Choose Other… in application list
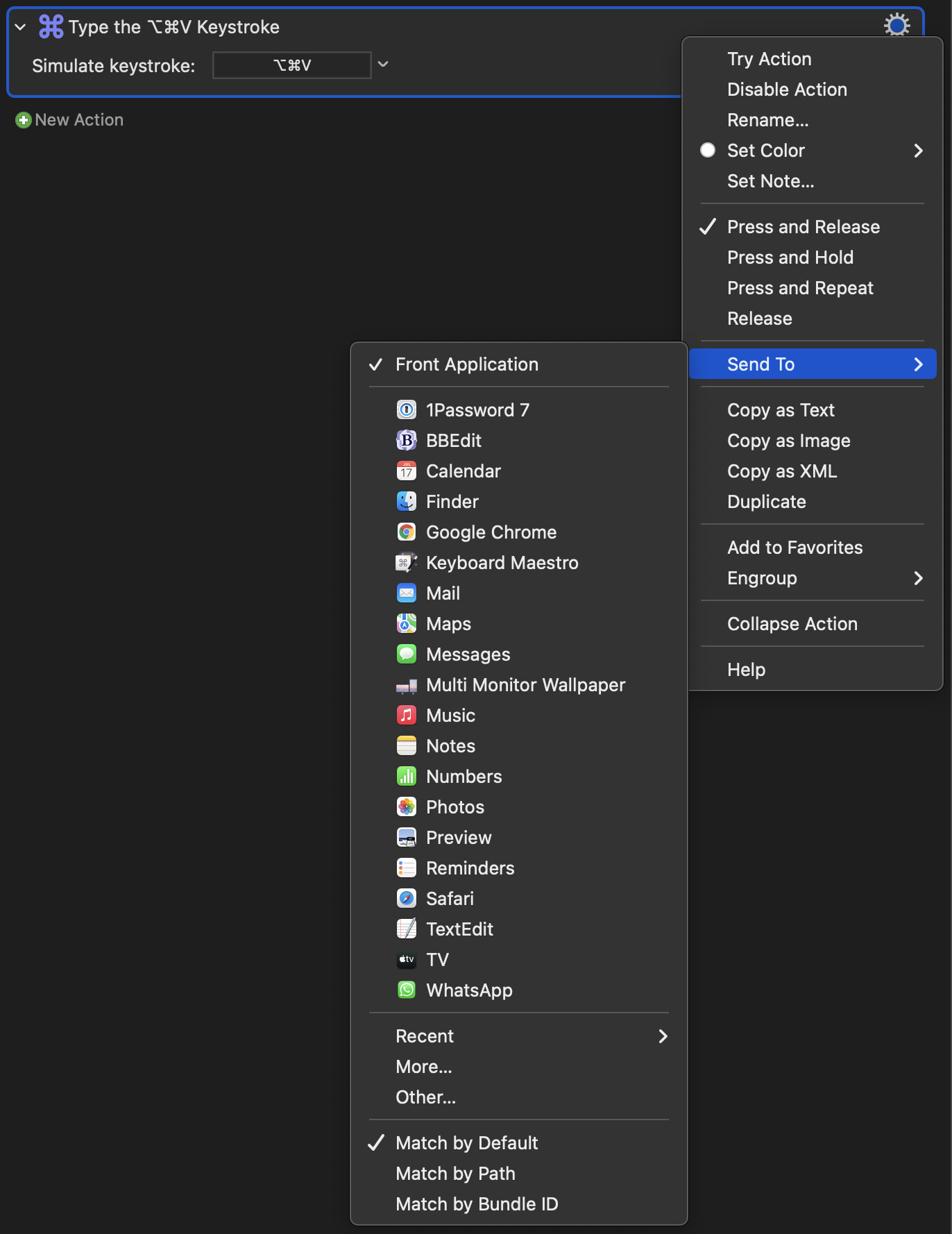Viewport: 952px width, 1234px height. coord(519,1097)
